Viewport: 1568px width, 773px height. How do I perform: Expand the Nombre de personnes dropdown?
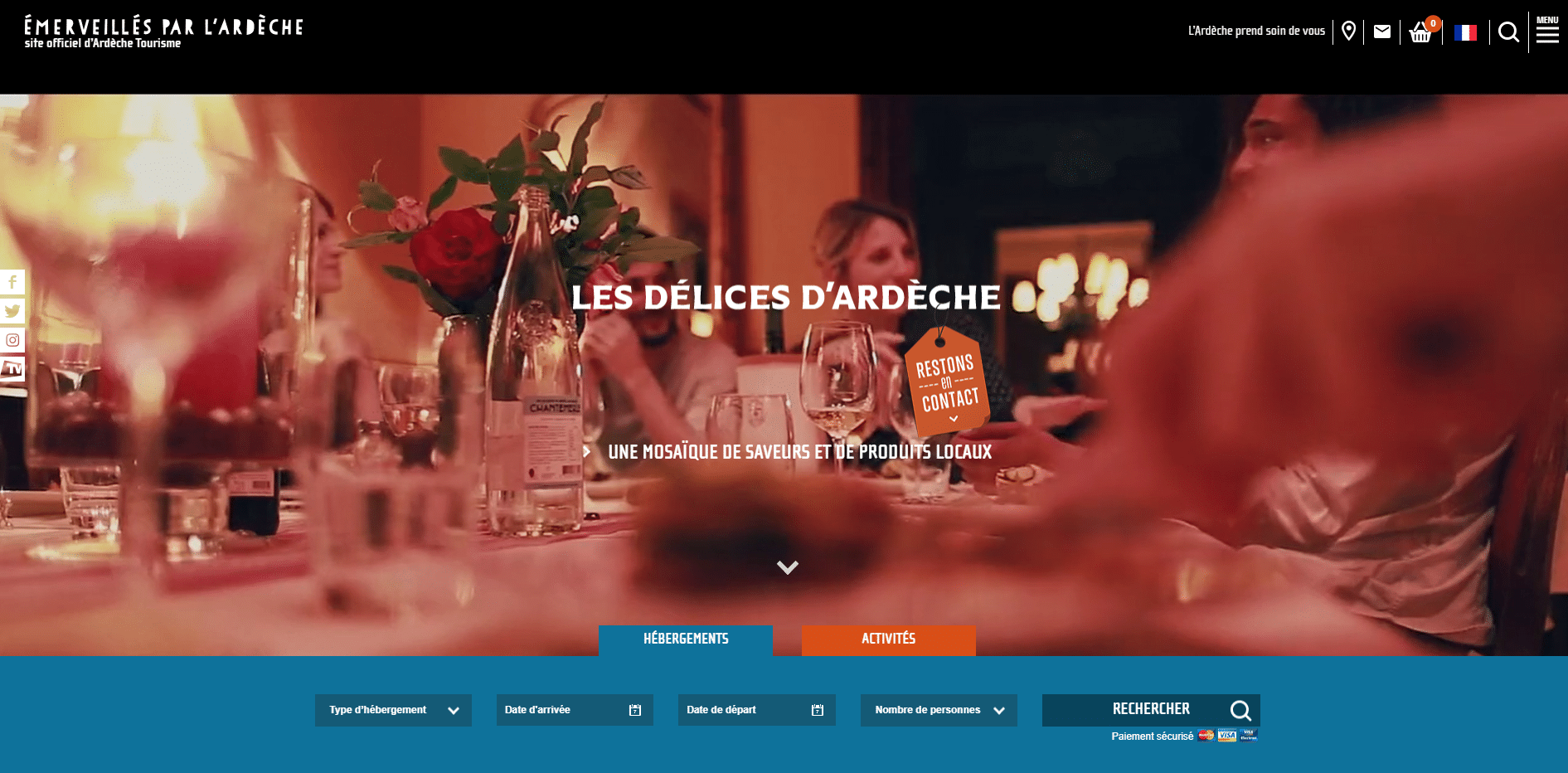tap(939, 710)
